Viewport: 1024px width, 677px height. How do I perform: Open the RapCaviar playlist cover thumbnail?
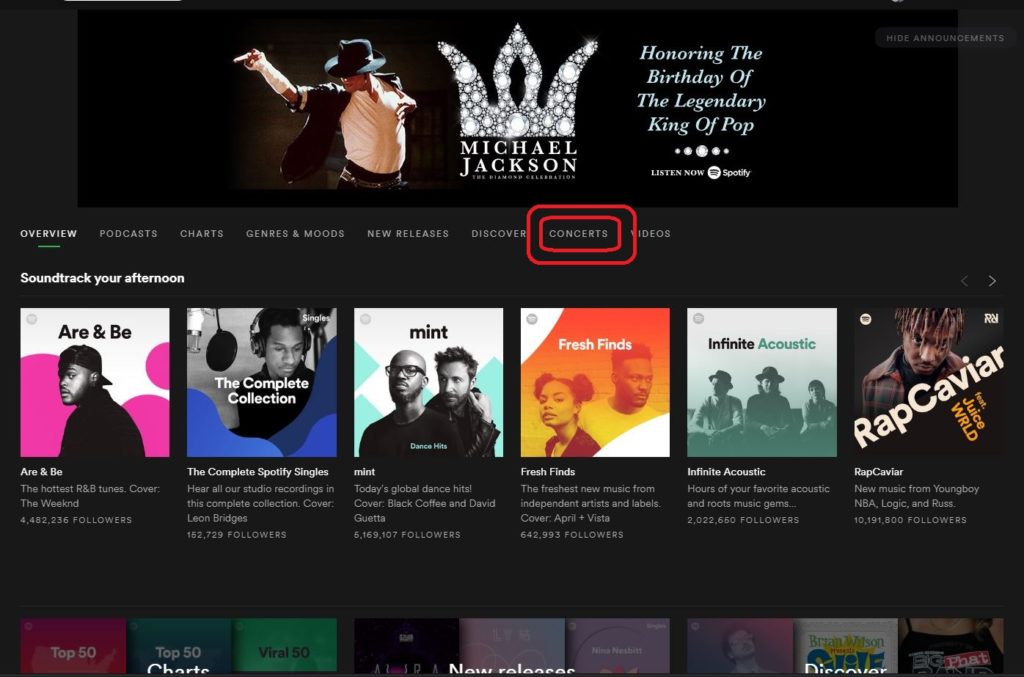[928, 381]
